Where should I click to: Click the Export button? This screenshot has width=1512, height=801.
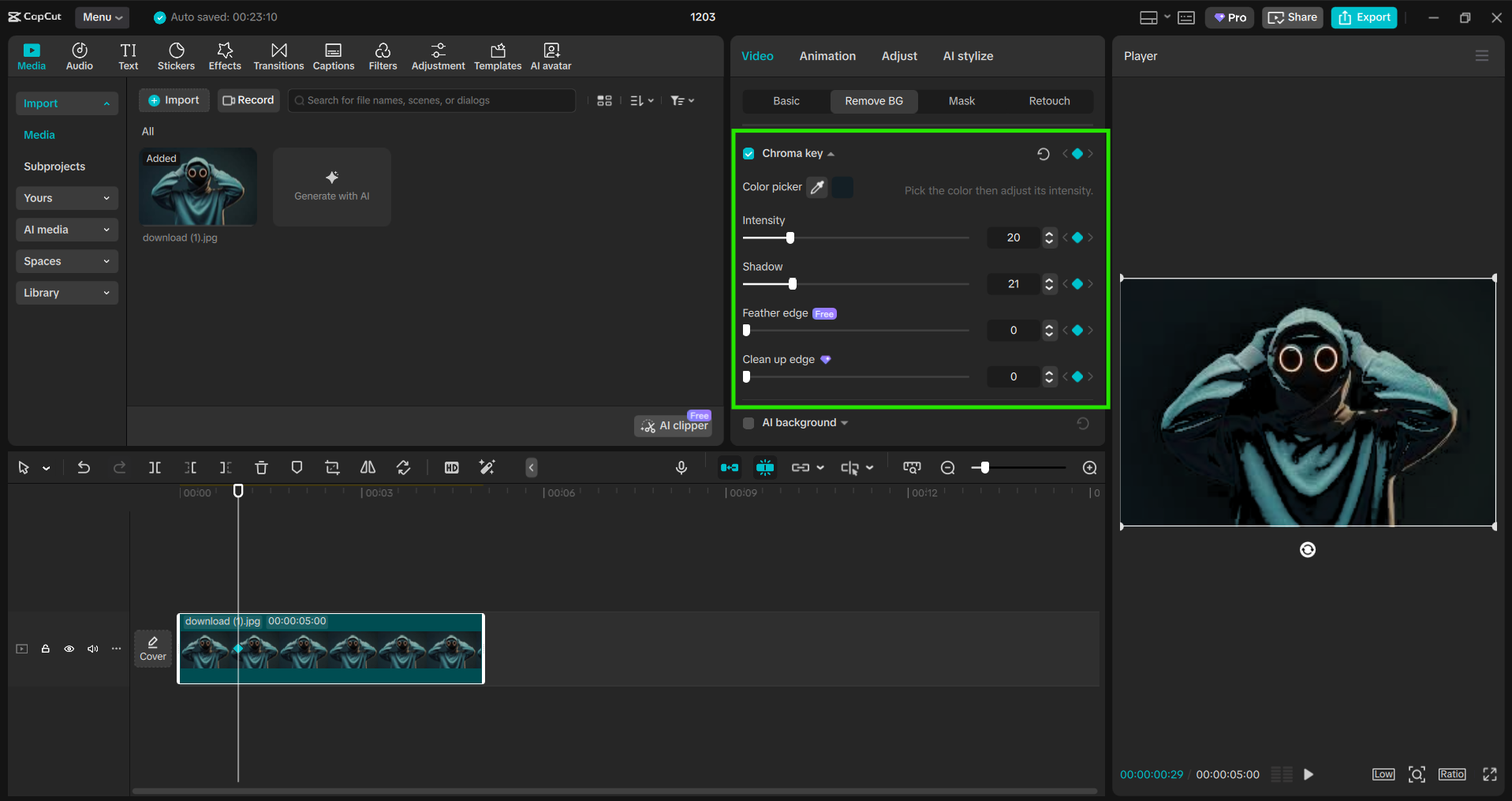[1364, 17]
